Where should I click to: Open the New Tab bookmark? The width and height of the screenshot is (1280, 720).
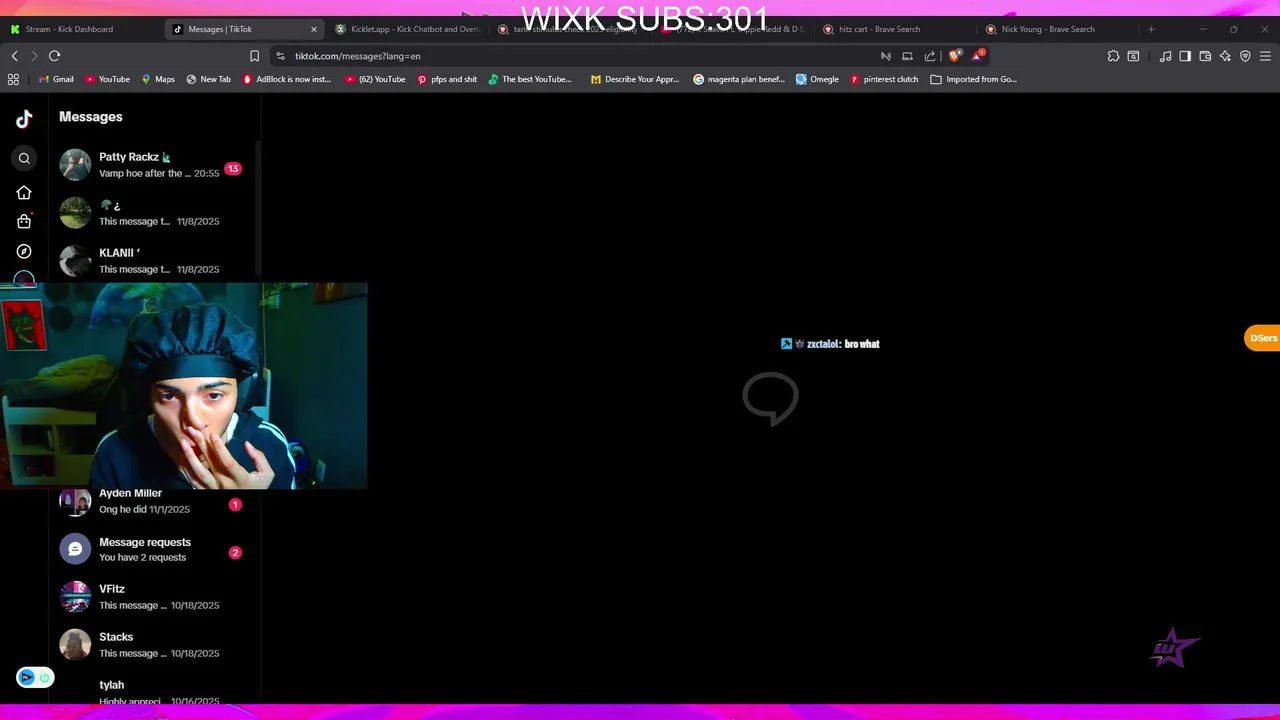click(208, 79)
